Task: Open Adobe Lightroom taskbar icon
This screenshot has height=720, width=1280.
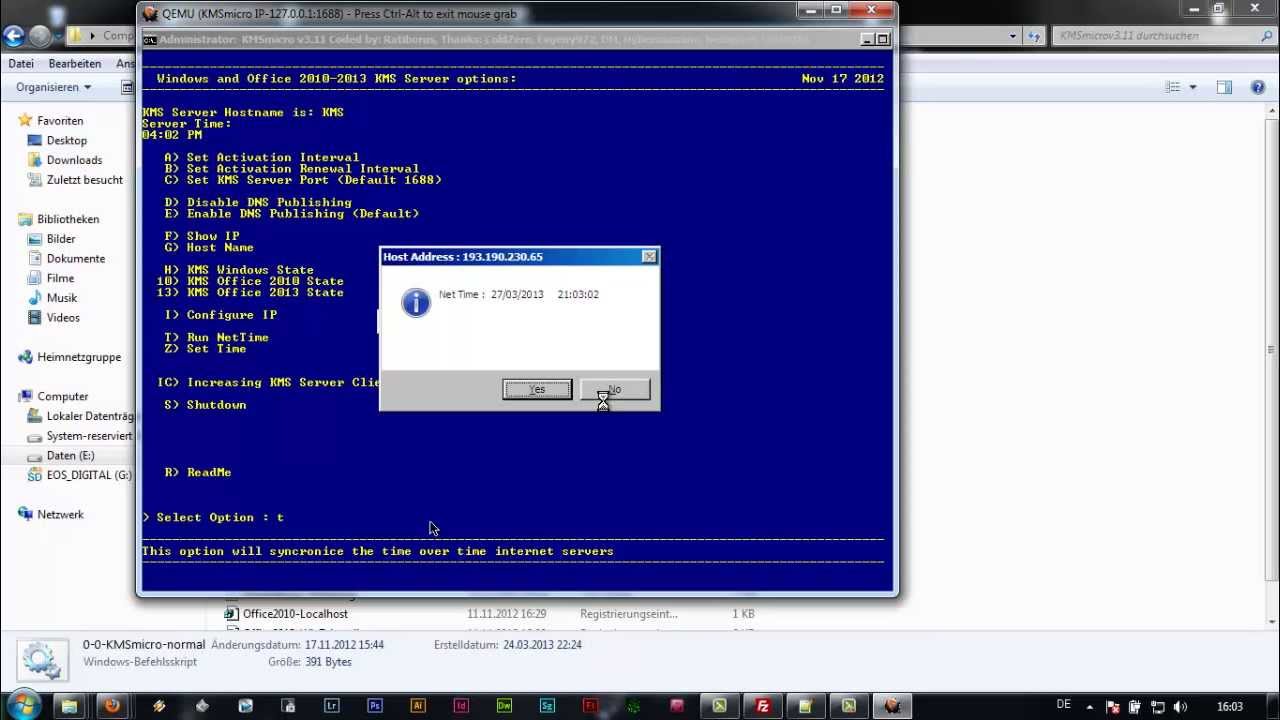Action: point(331,706)
